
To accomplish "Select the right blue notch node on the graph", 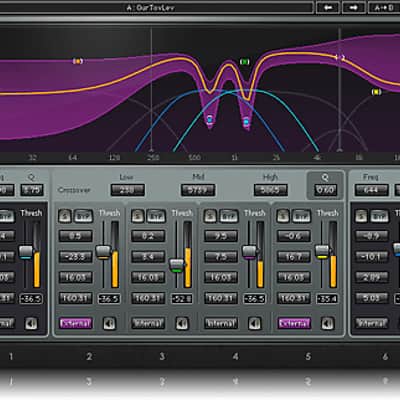I will point(246,122).
